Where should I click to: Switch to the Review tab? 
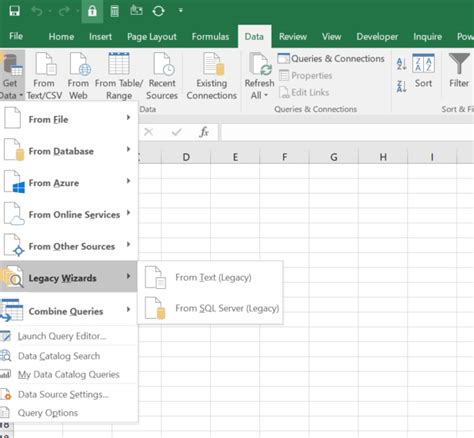coord(293,37)
